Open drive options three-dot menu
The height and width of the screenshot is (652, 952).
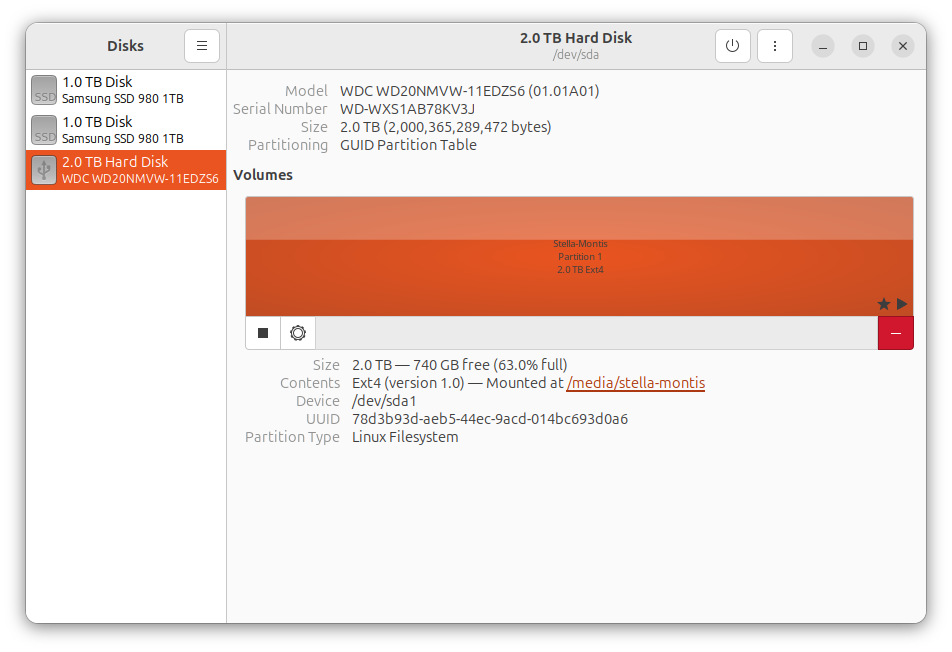point(775,46)
